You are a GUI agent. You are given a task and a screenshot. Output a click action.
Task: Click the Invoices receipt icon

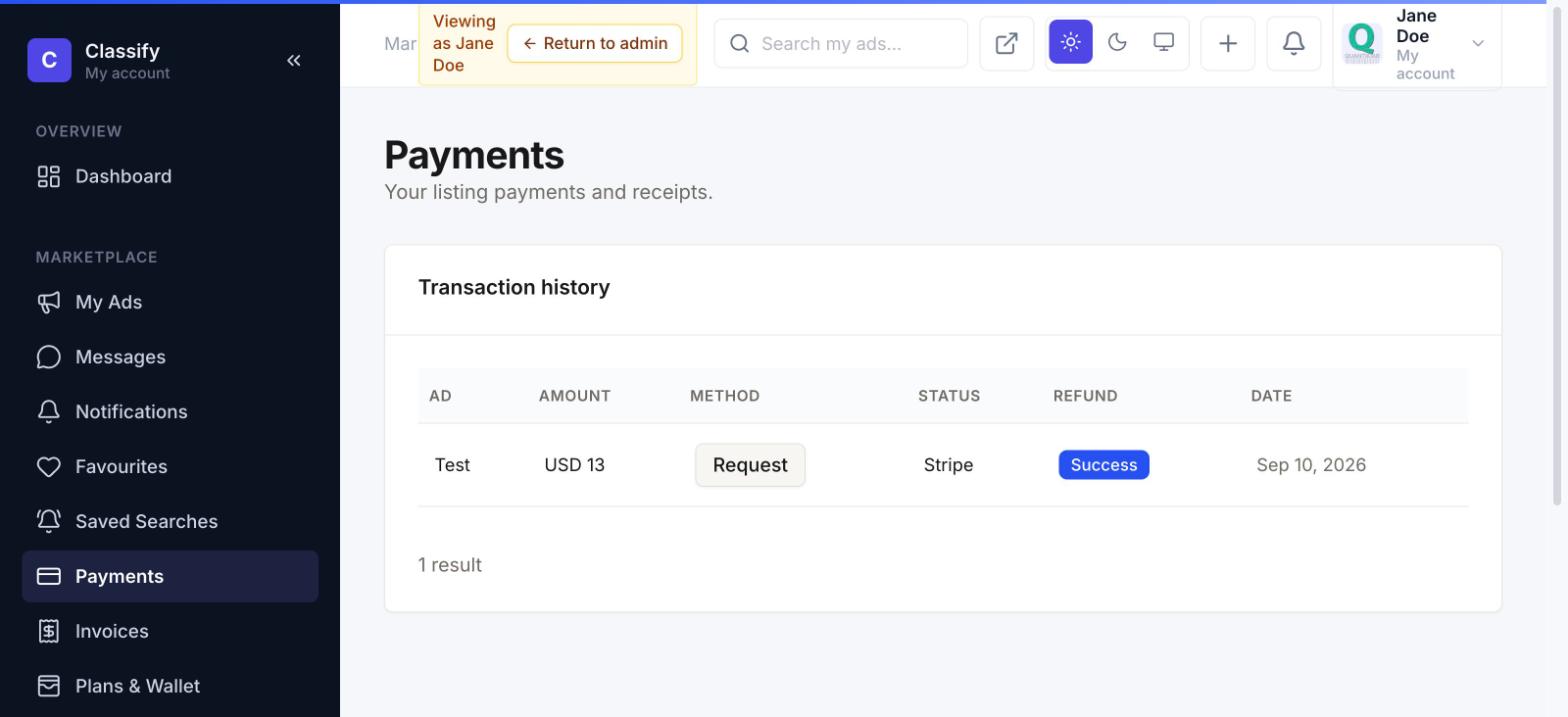tap(48, 631)
